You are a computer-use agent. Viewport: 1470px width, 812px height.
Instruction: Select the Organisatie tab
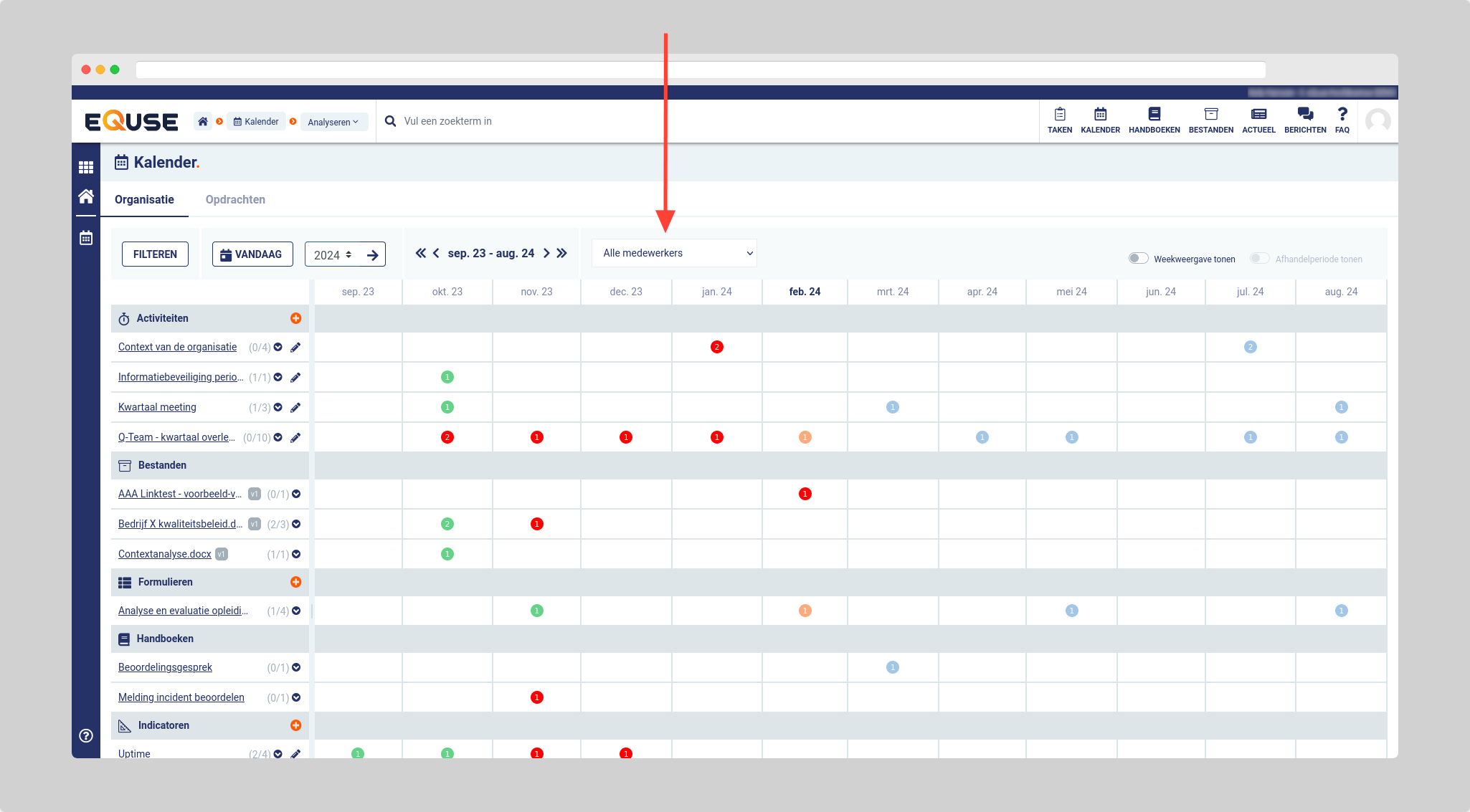[x=144, y=200]
